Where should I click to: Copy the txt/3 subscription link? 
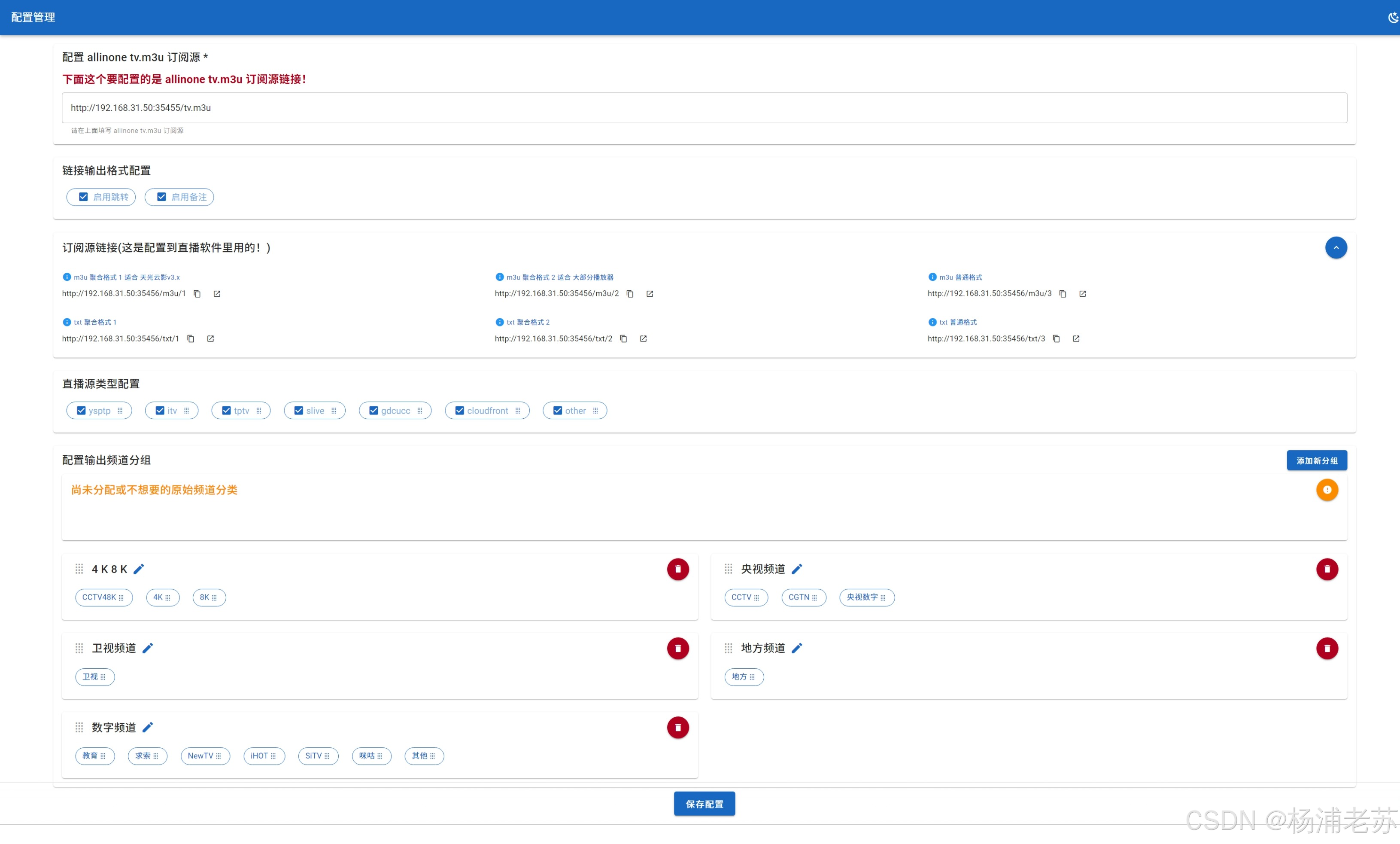(x=1056, y=339)
